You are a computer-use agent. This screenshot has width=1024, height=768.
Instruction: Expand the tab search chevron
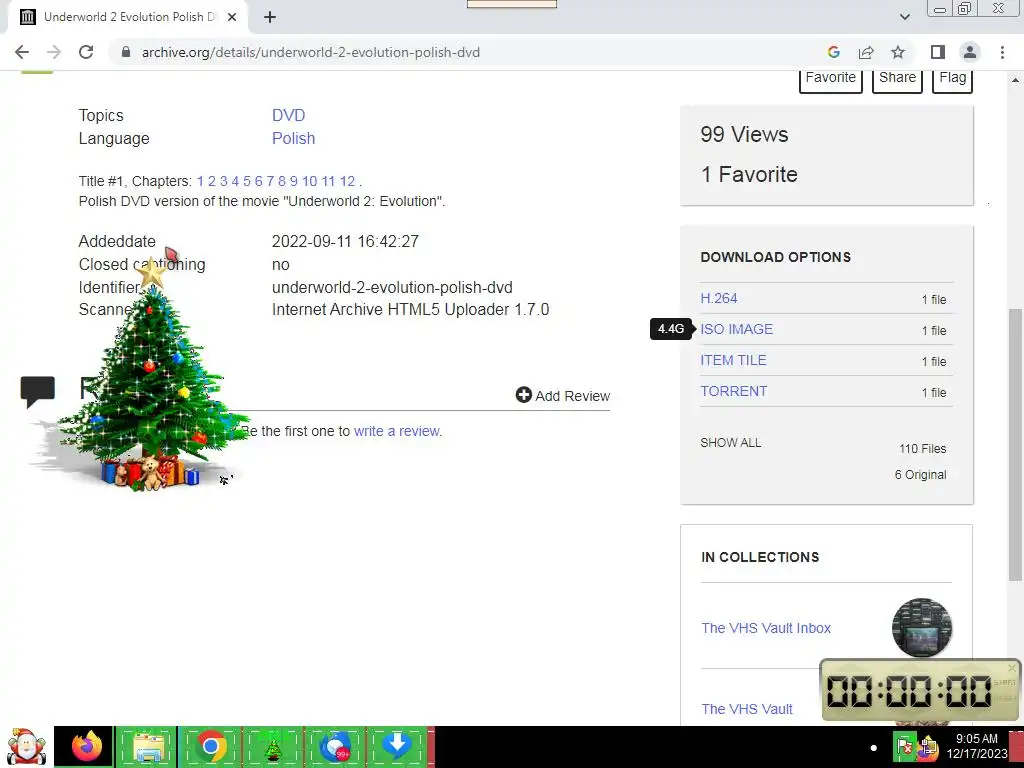pos(904,17)
